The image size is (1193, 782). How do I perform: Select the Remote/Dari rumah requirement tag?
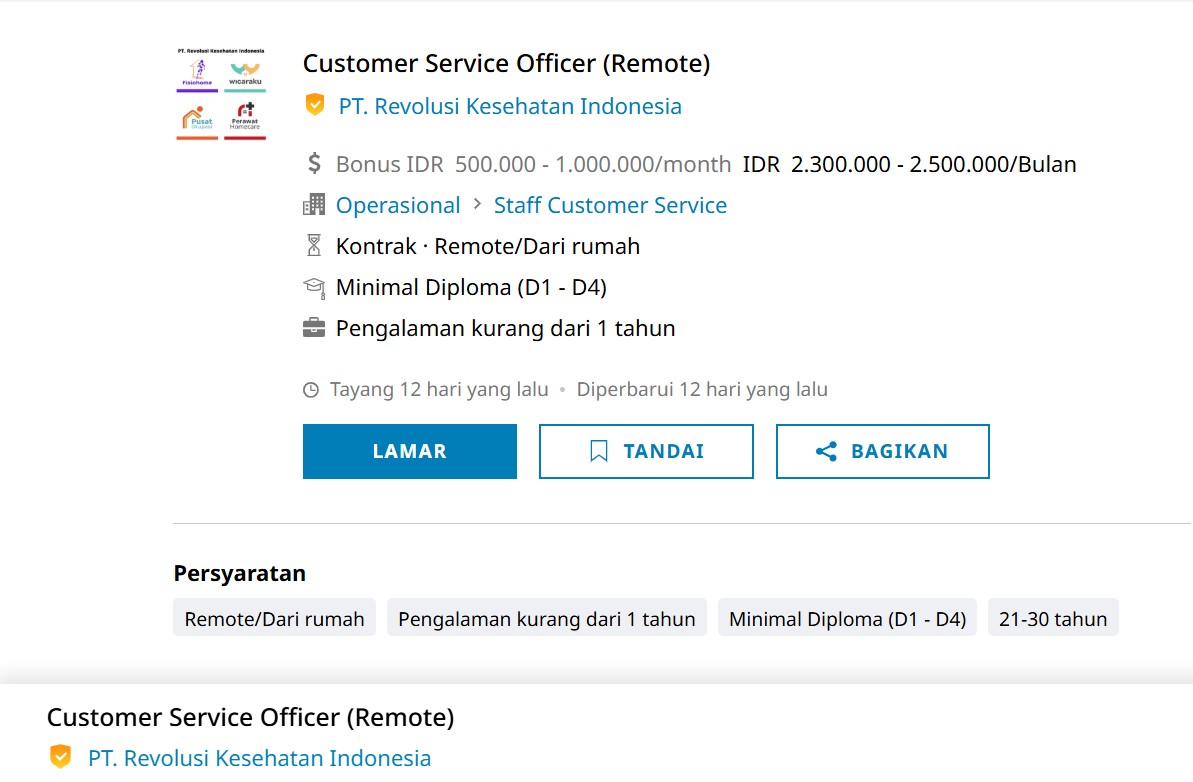[x=275, y=618]
